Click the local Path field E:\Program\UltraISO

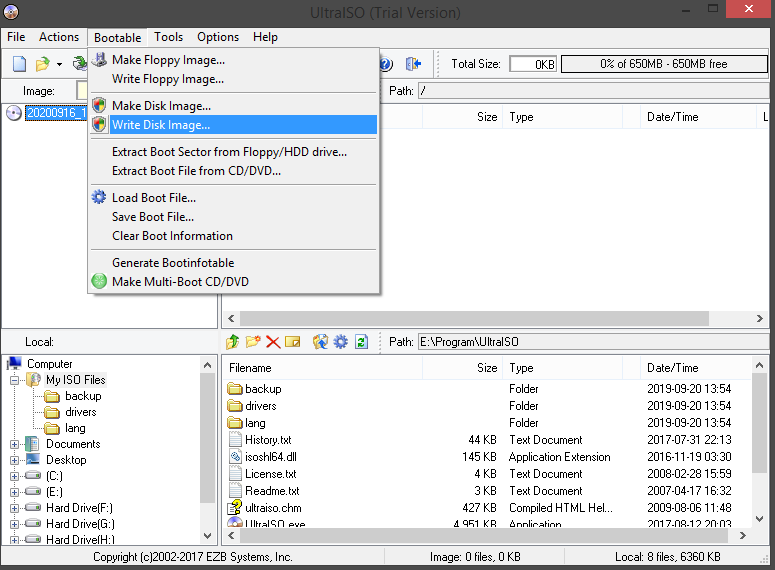point(594,342)
